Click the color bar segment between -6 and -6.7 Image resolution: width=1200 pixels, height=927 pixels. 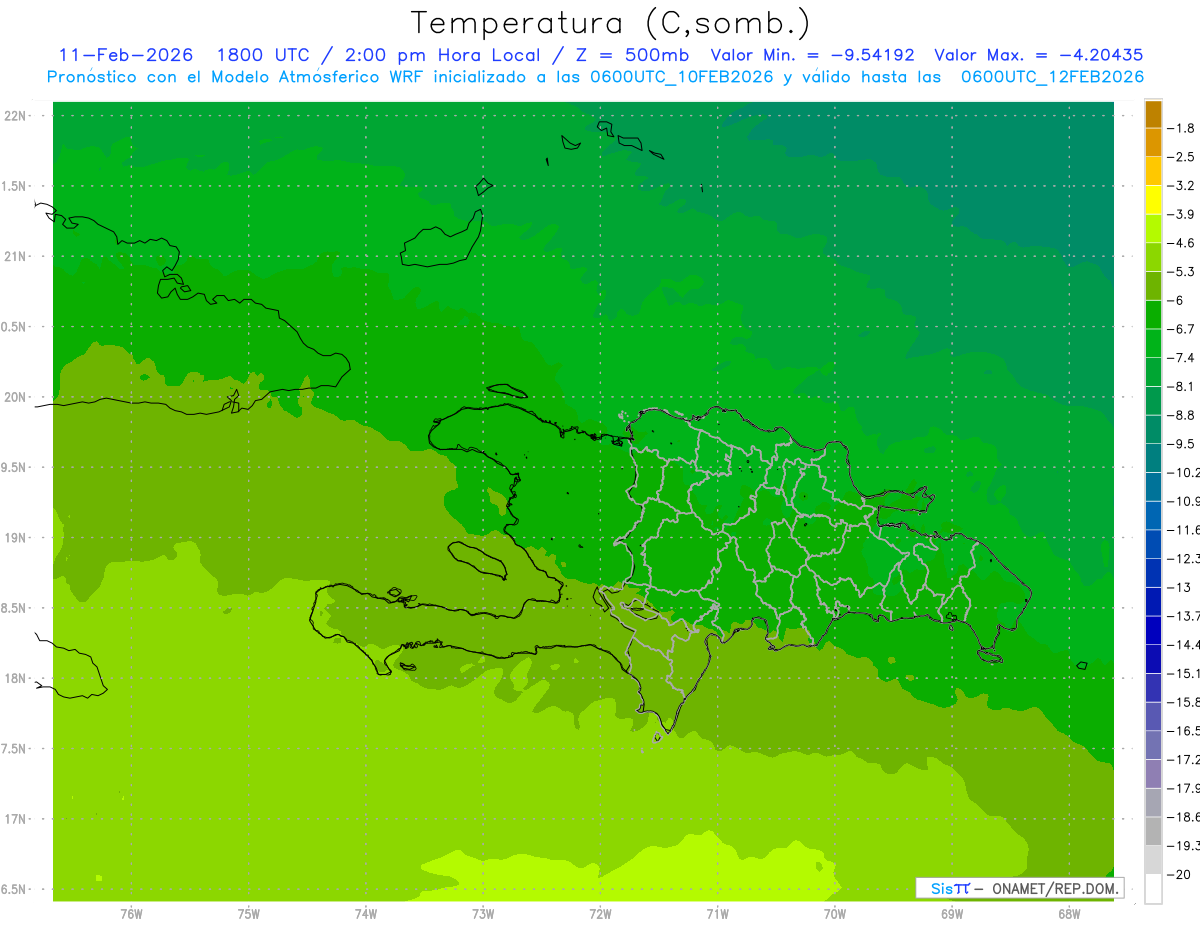click(x=1153, y=315)
